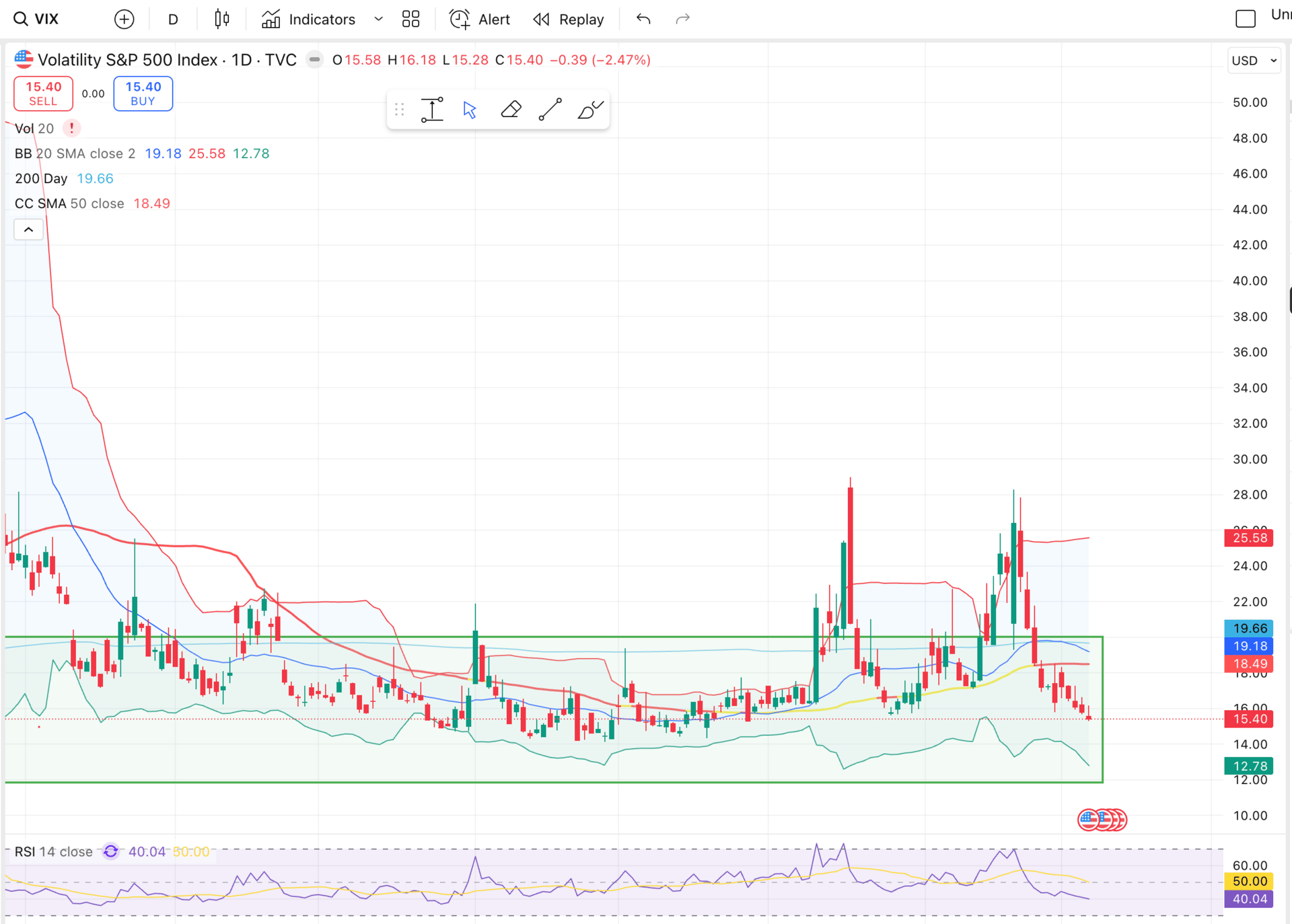Click the add symbol plus icon

tap(124, 19)
